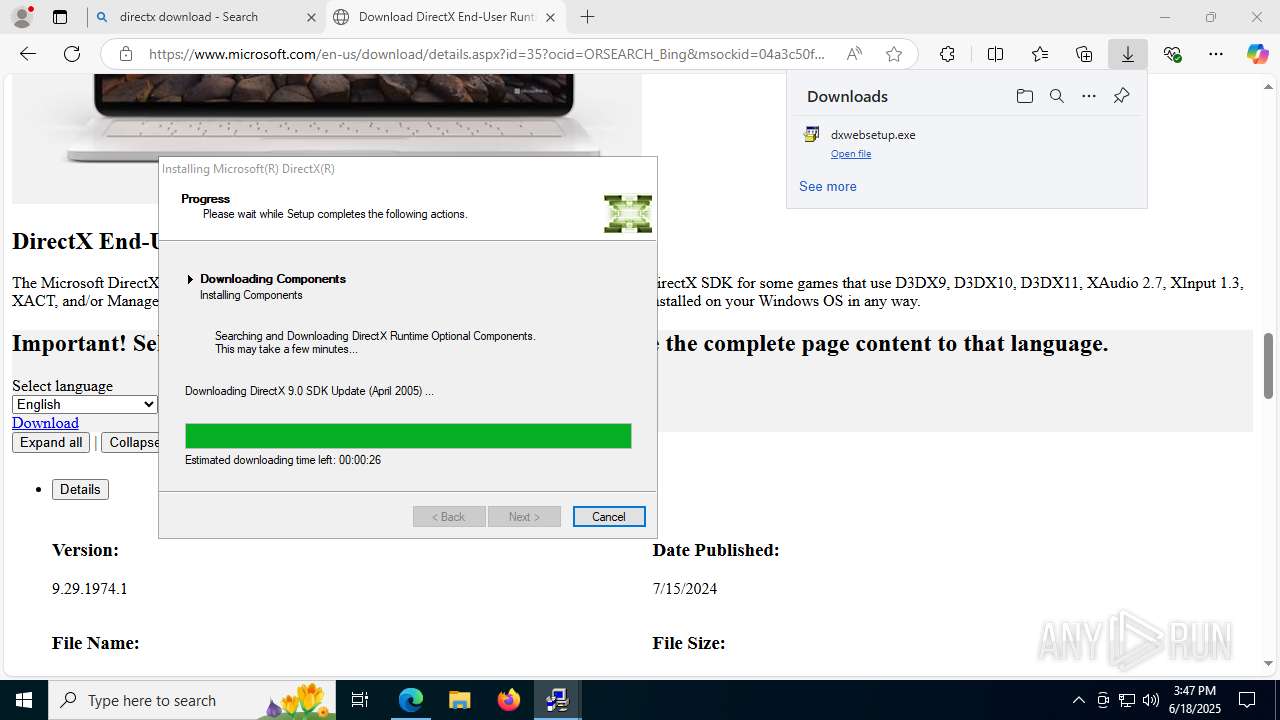Open the browser profile icon
Screen dimensions: 1280x720
(22, 17)
